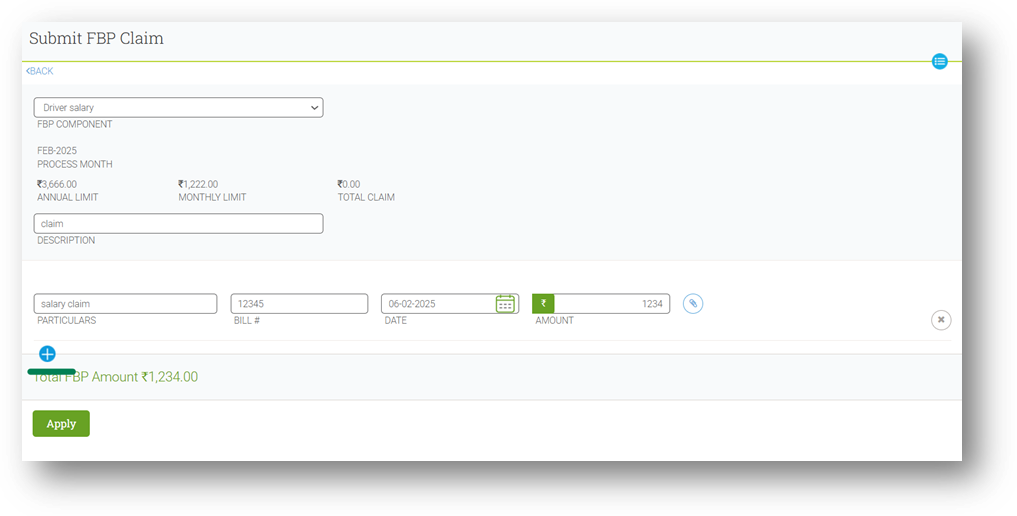The height and width of the screenshot is (516, 1017).
Task: Select the ₹0.00 total claim value
Action: pos(349,184)
